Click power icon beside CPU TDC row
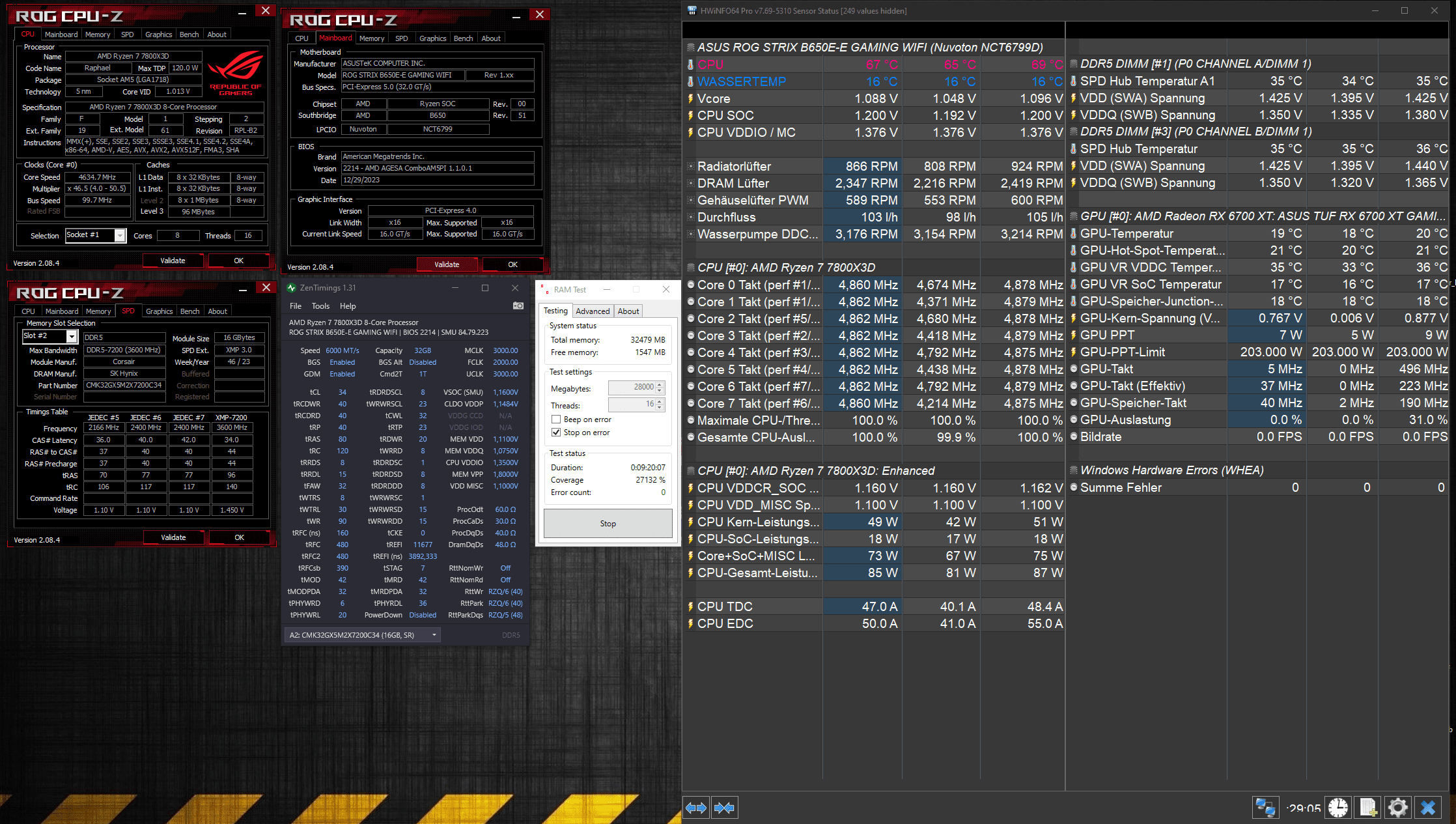 (690, 606)
